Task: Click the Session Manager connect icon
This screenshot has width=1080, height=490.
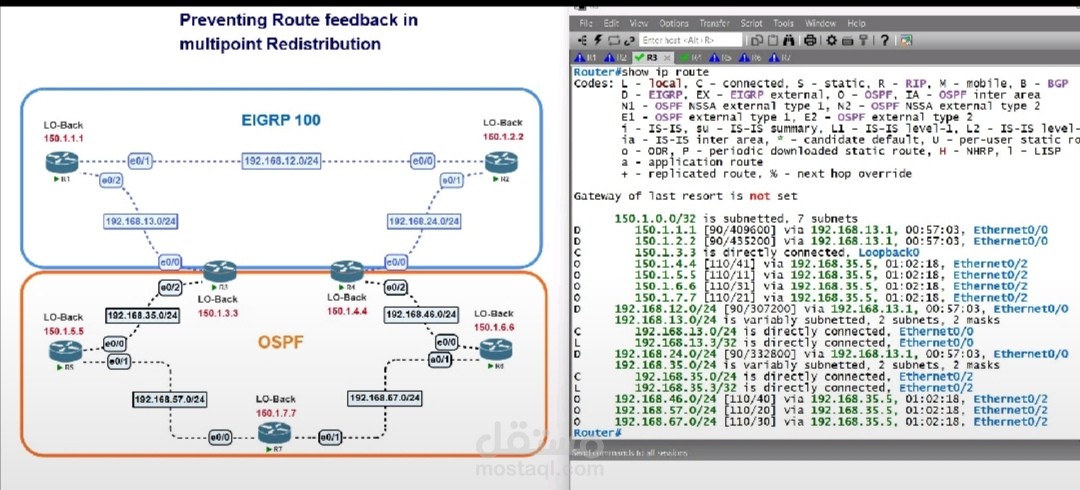Action: coord(583,41)
